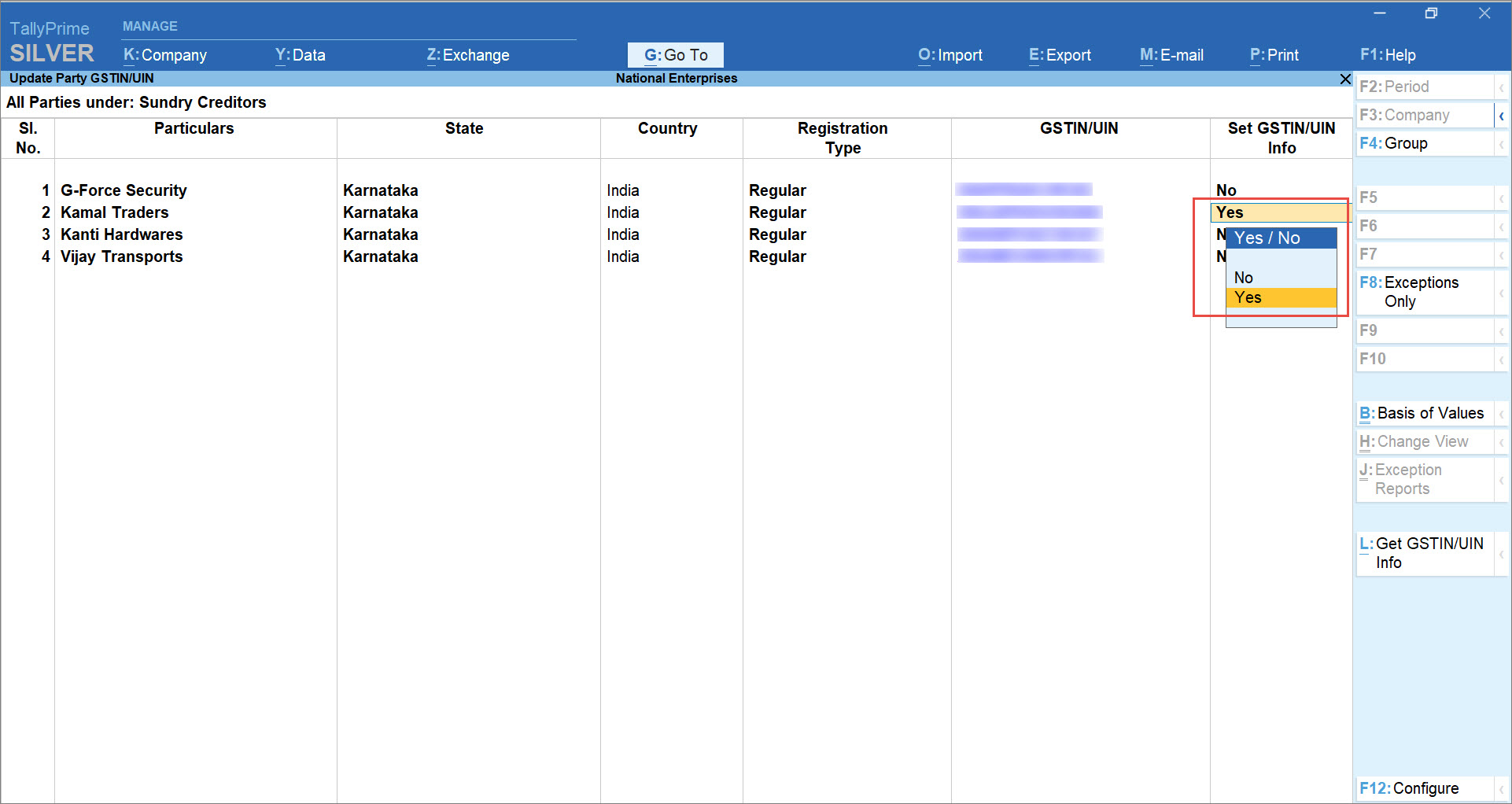Click the F4: Group button

pyautogui.click(x=1425, y=143)
